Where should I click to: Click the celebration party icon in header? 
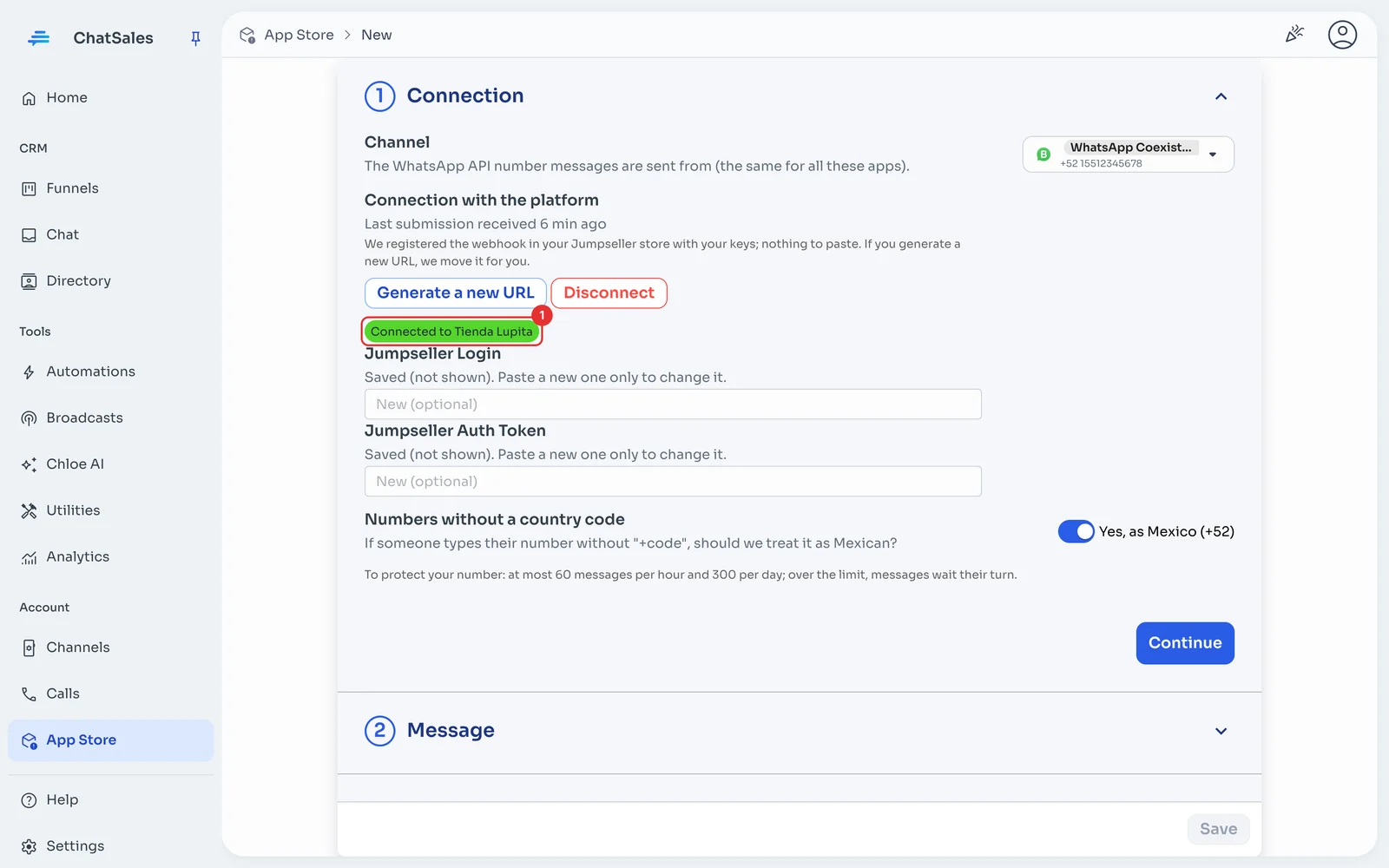point(1294,35)
